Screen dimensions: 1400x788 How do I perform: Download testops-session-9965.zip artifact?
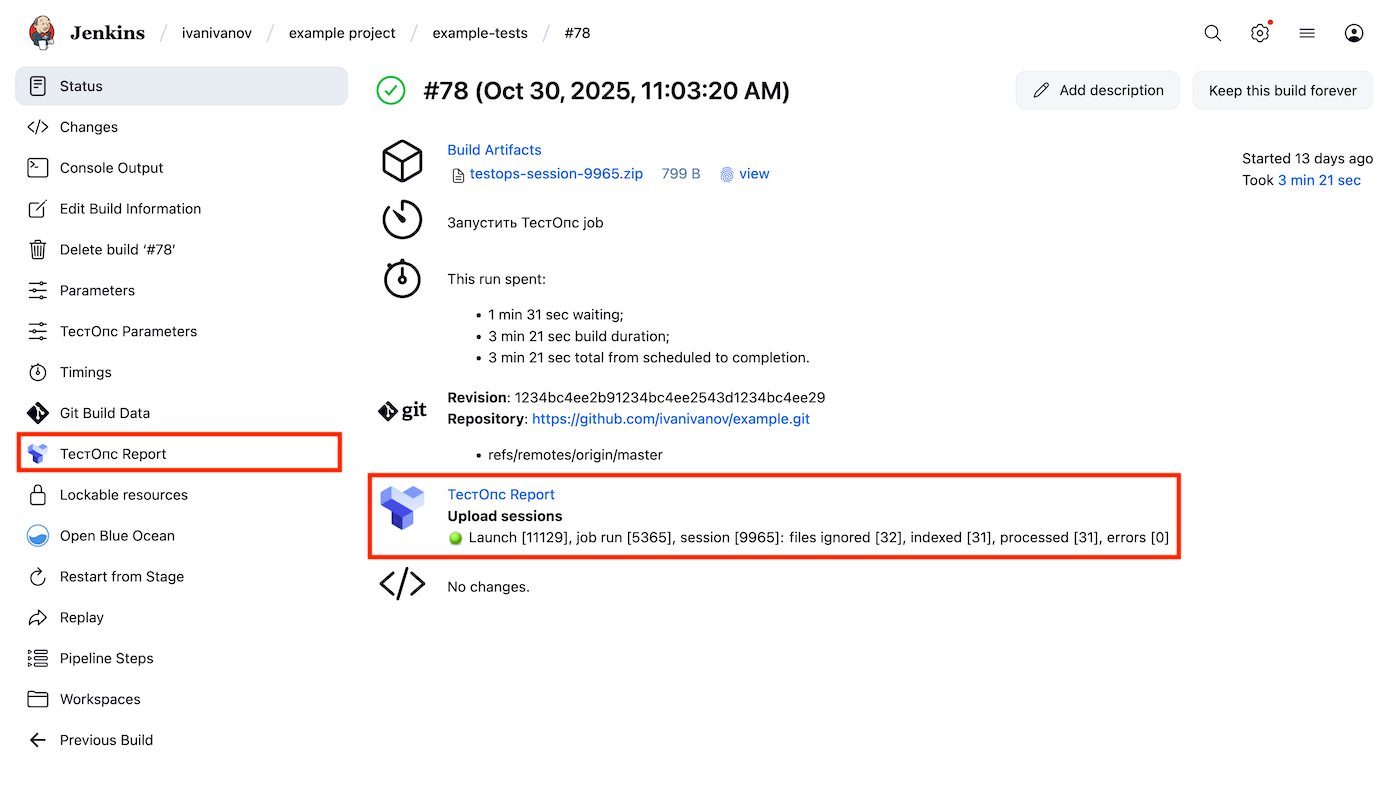[x=556, y=174]
